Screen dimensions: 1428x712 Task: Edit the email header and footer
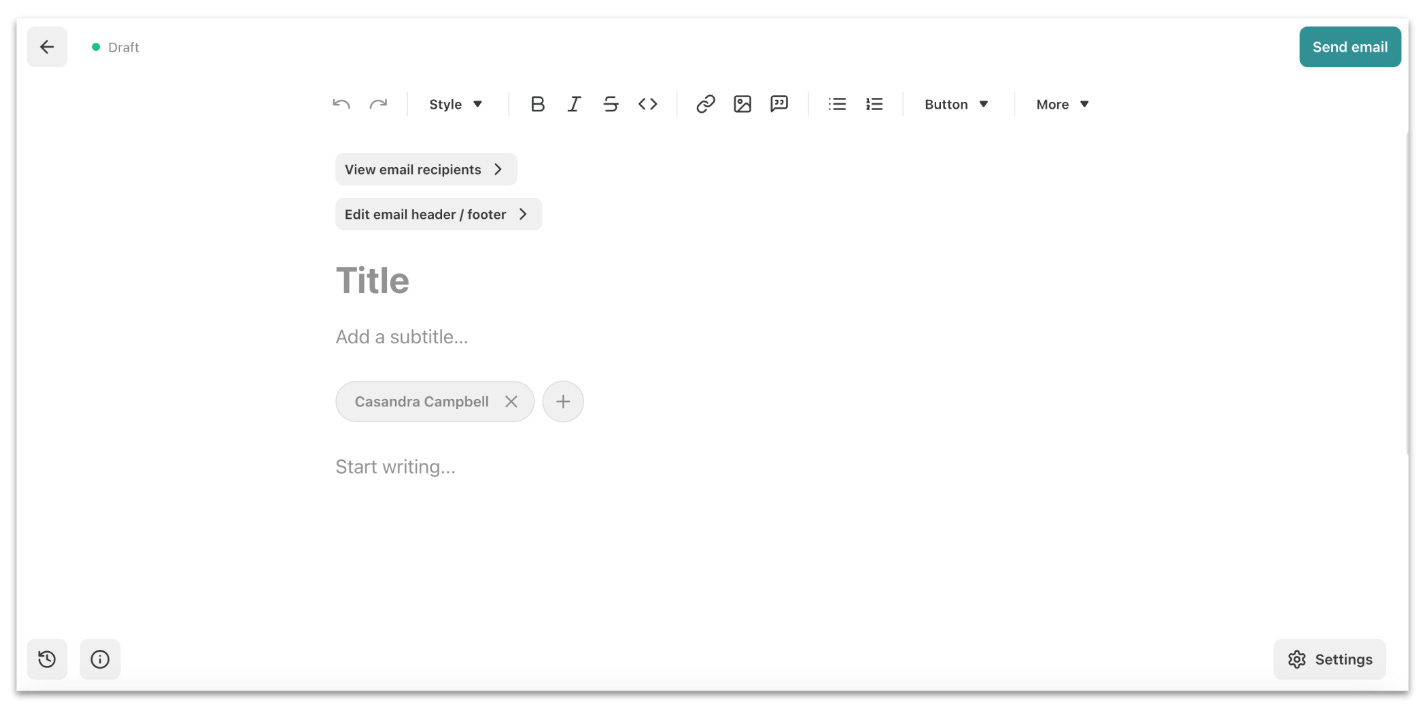point(438,213)
